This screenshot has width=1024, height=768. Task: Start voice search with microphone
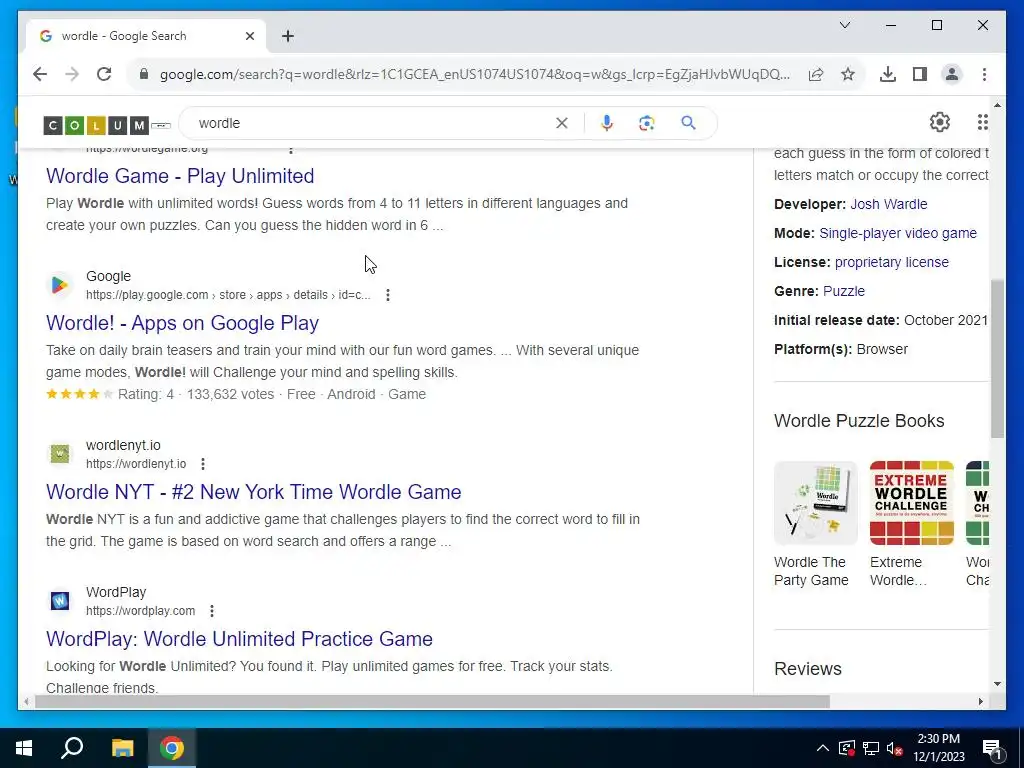tap(607, 123)
